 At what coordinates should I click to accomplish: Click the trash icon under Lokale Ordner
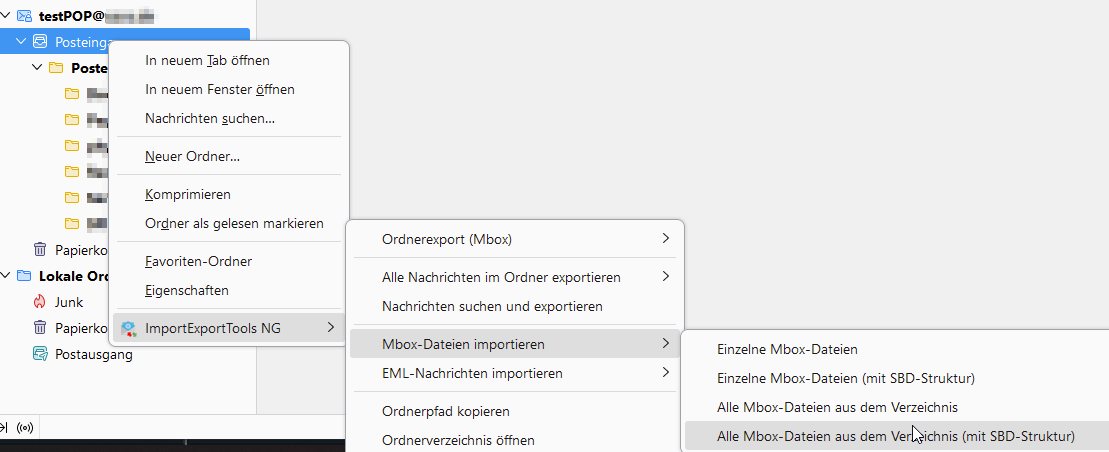[40, 328]
